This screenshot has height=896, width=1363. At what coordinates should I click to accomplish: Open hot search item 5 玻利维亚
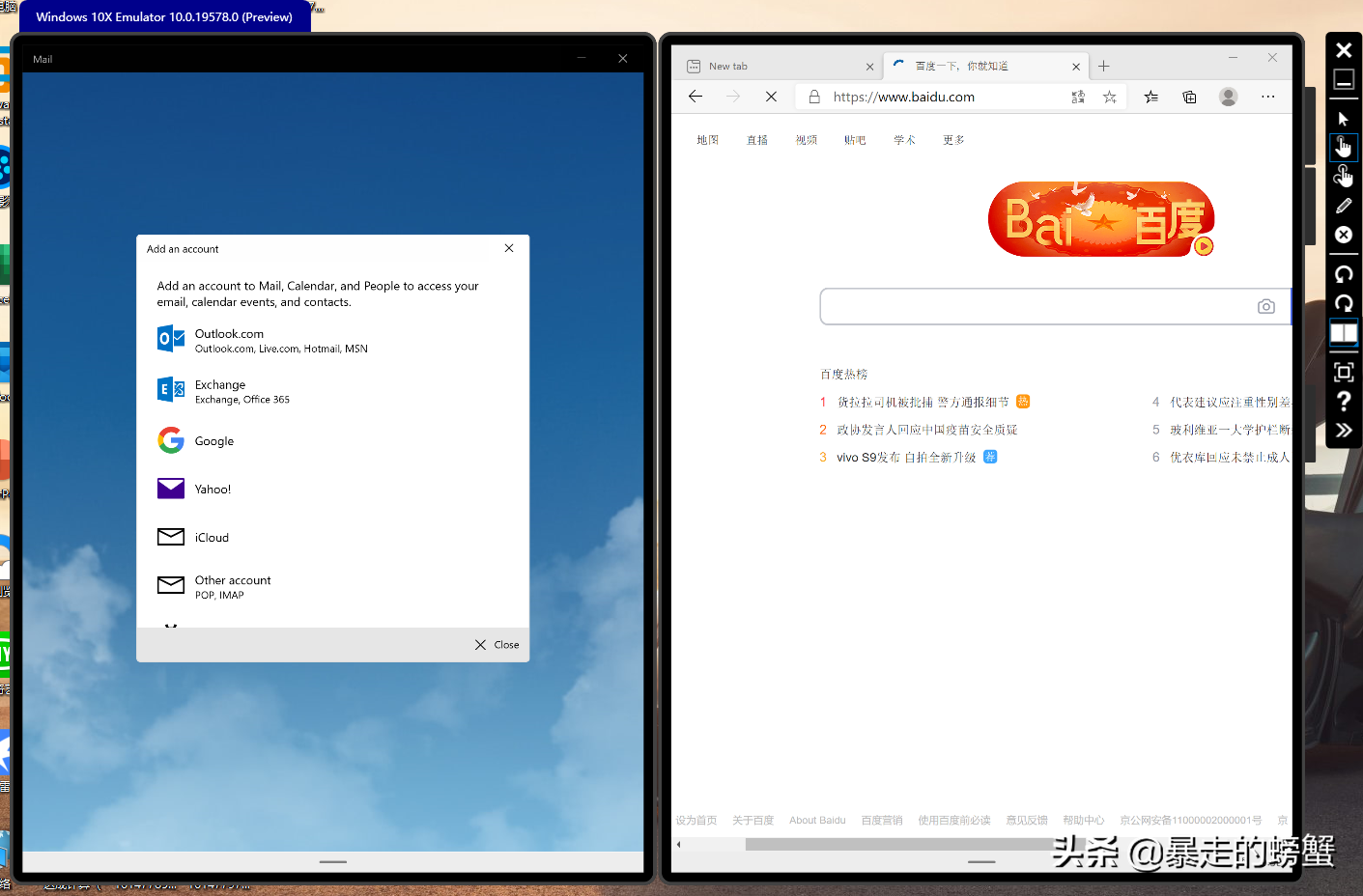(1230, 430)
